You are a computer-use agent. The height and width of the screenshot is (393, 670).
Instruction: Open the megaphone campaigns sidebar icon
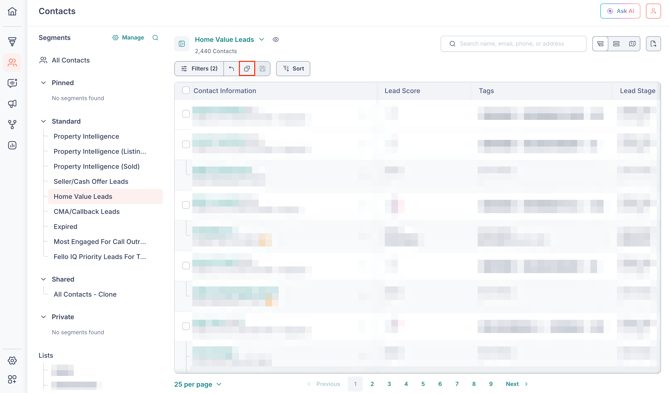[x=12, y=104]
